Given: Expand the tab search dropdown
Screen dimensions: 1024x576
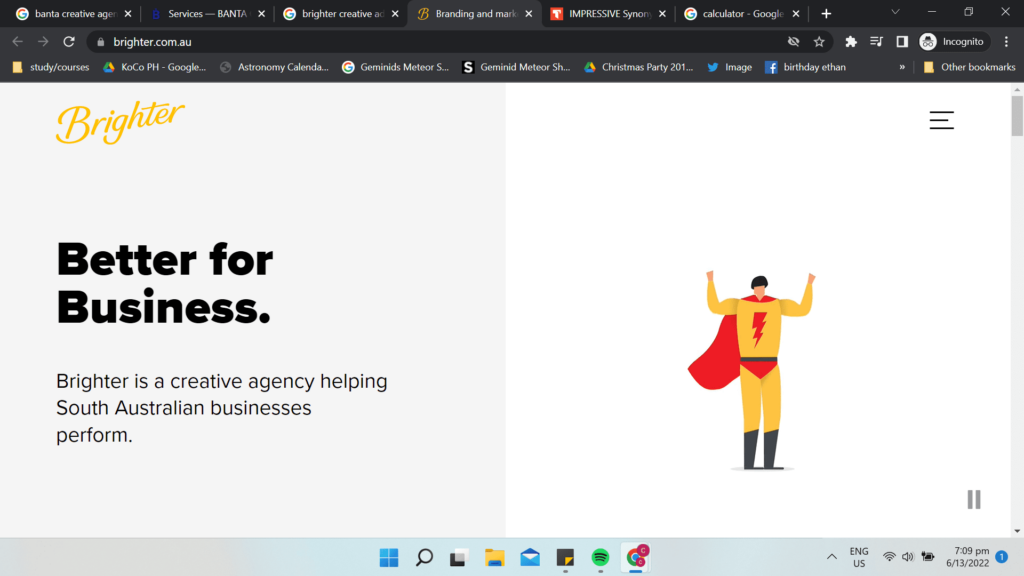Looking at the screenshot, I should point(895,12).
